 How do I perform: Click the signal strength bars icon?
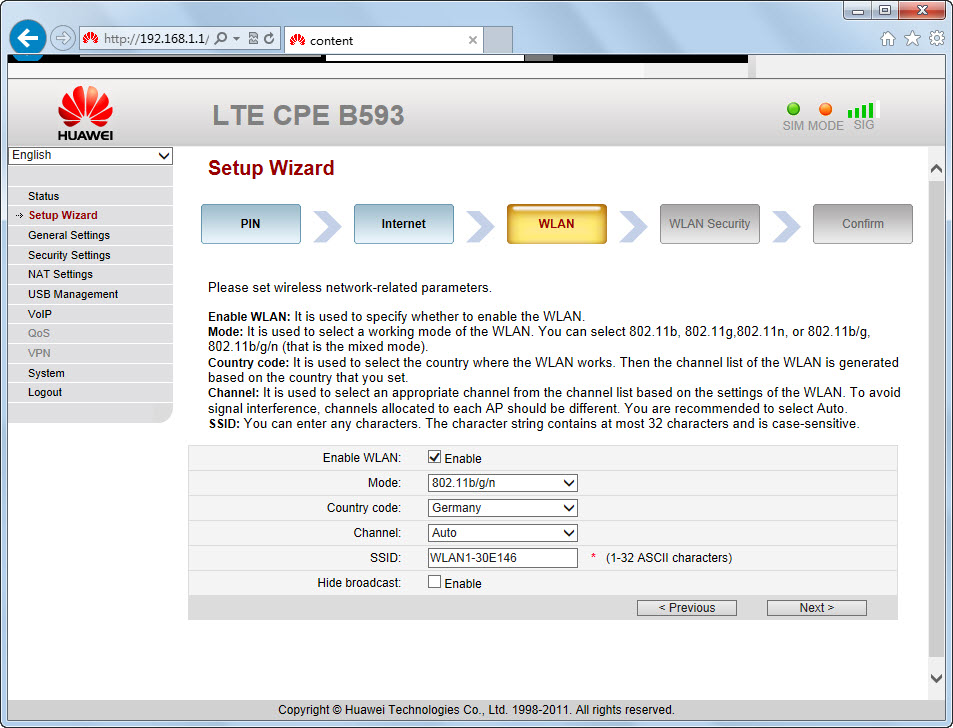tap(861, 110)
